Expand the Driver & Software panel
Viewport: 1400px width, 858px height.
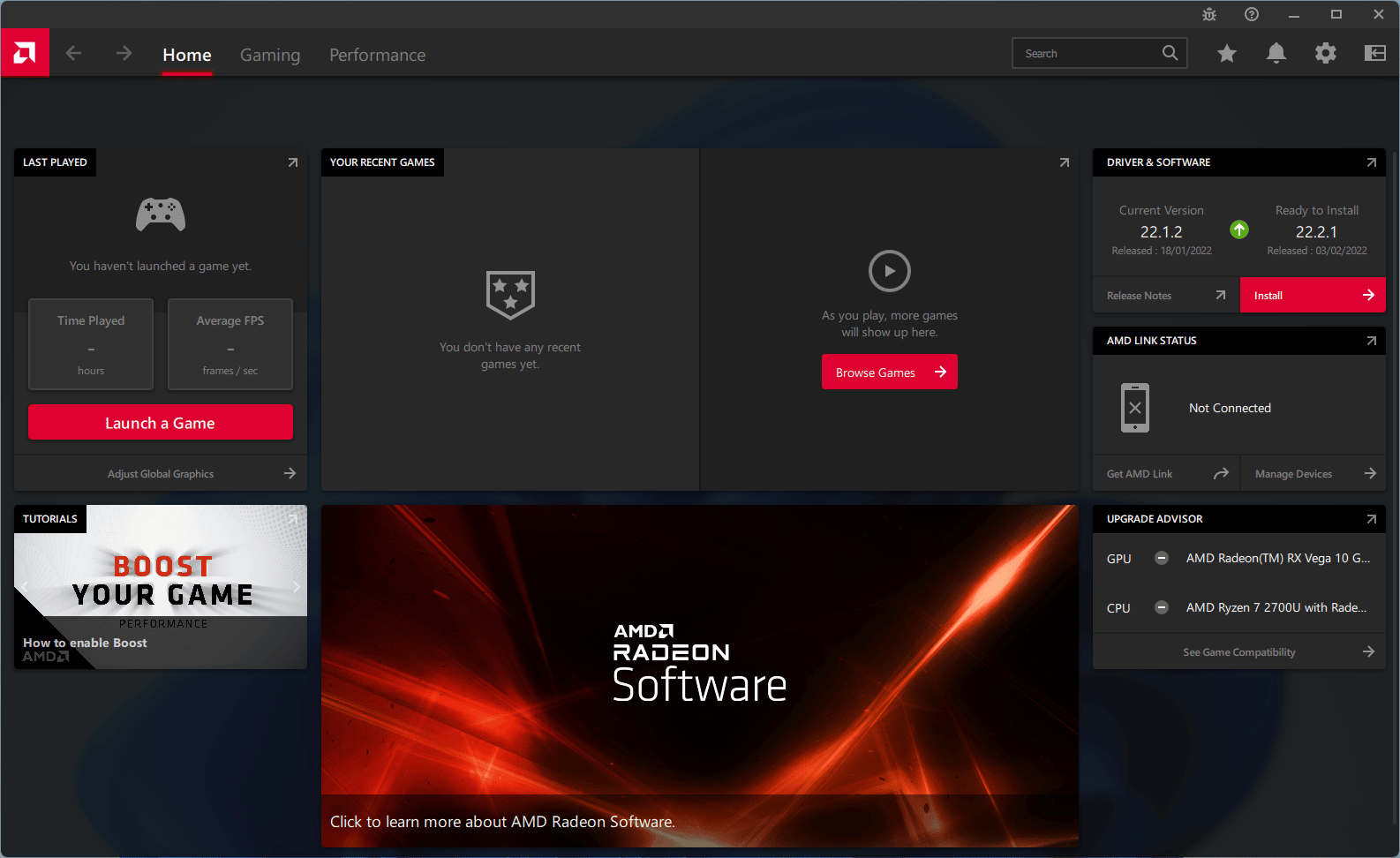click(x=1372, y=162)
